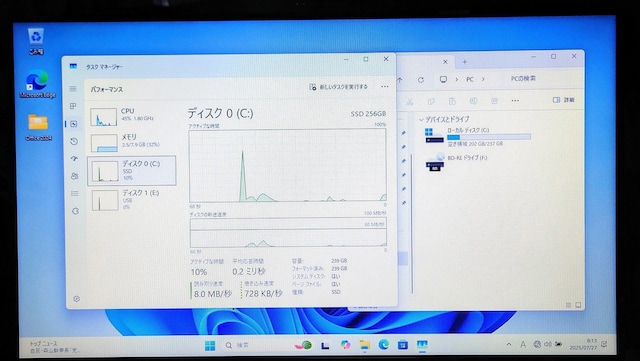Click the active time graph of Disk 0

tap(287, 165)
